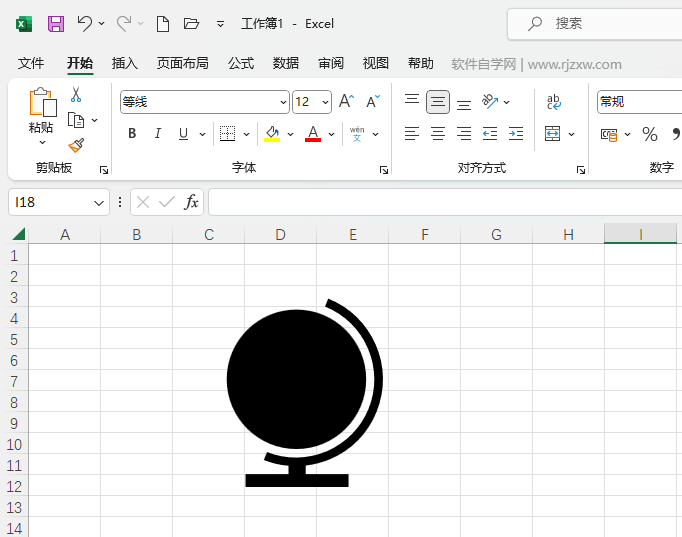Apply cell borders icon
This screenshot has width=682, height=537.
coord(227,134)
